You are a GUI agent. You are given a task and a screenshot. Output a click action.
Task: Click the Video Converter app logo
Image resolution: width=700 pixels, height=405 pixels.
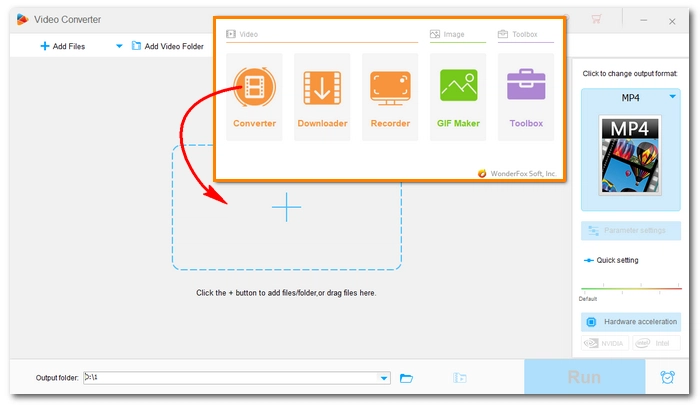tap(22, 19)
